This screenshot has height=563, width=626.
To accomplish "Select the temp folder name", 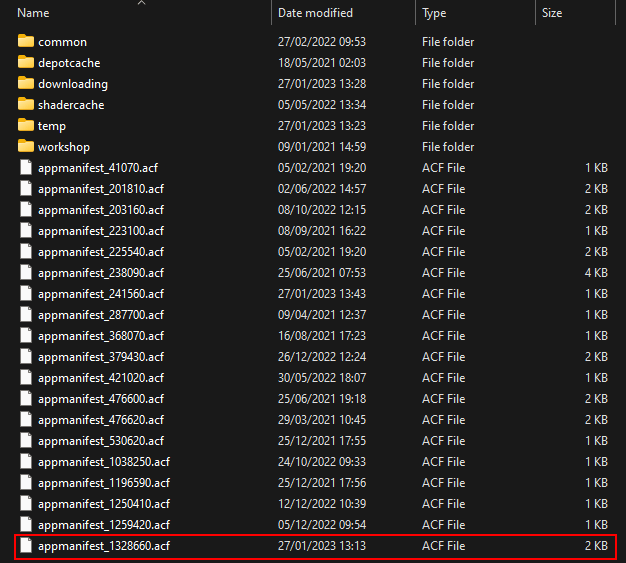I will point(52,126).
